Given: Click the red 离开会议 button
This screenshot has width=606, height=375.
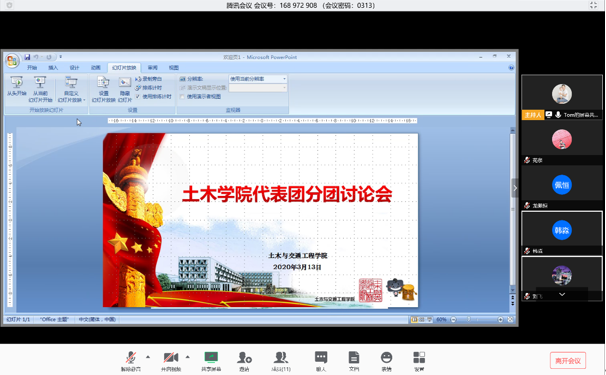Looking at the screenshot, I should click(568, 361).
